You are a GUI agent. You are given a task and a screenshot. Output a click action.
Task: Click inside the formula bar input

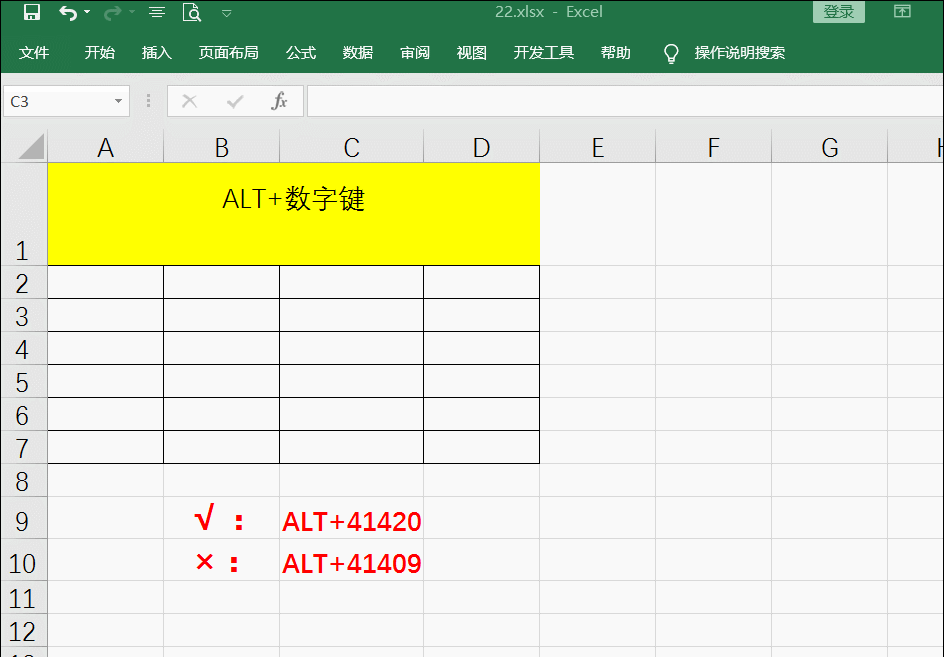(x=625, y=101)
